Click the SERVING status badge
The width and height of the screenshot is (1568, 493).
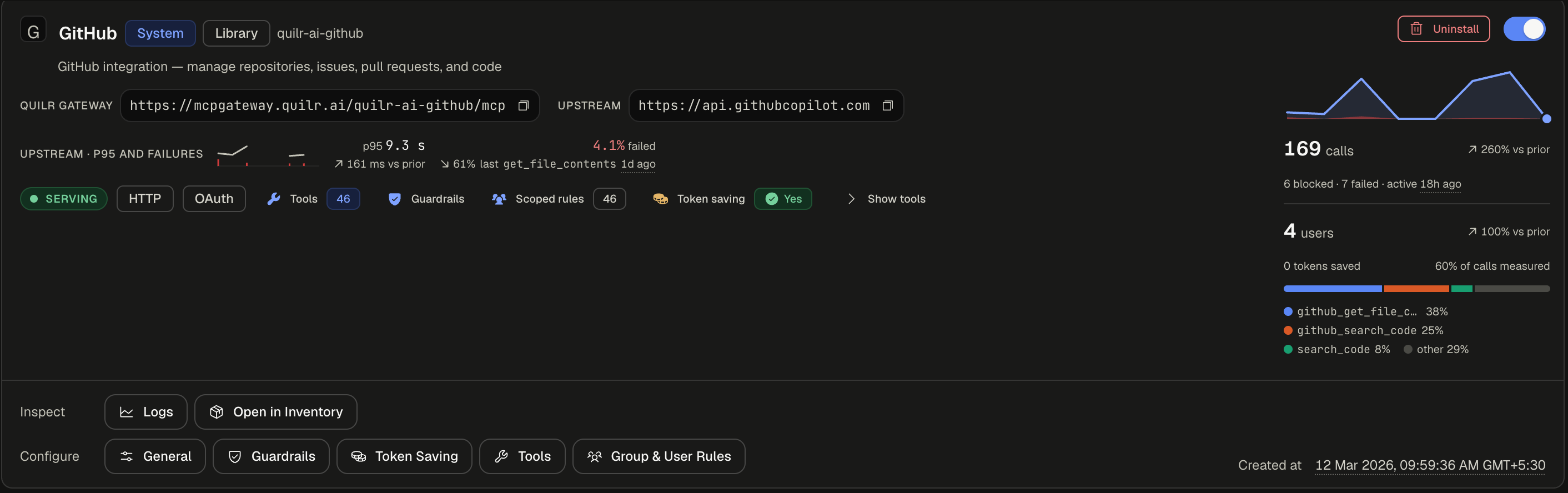click(x=64, y=199)
